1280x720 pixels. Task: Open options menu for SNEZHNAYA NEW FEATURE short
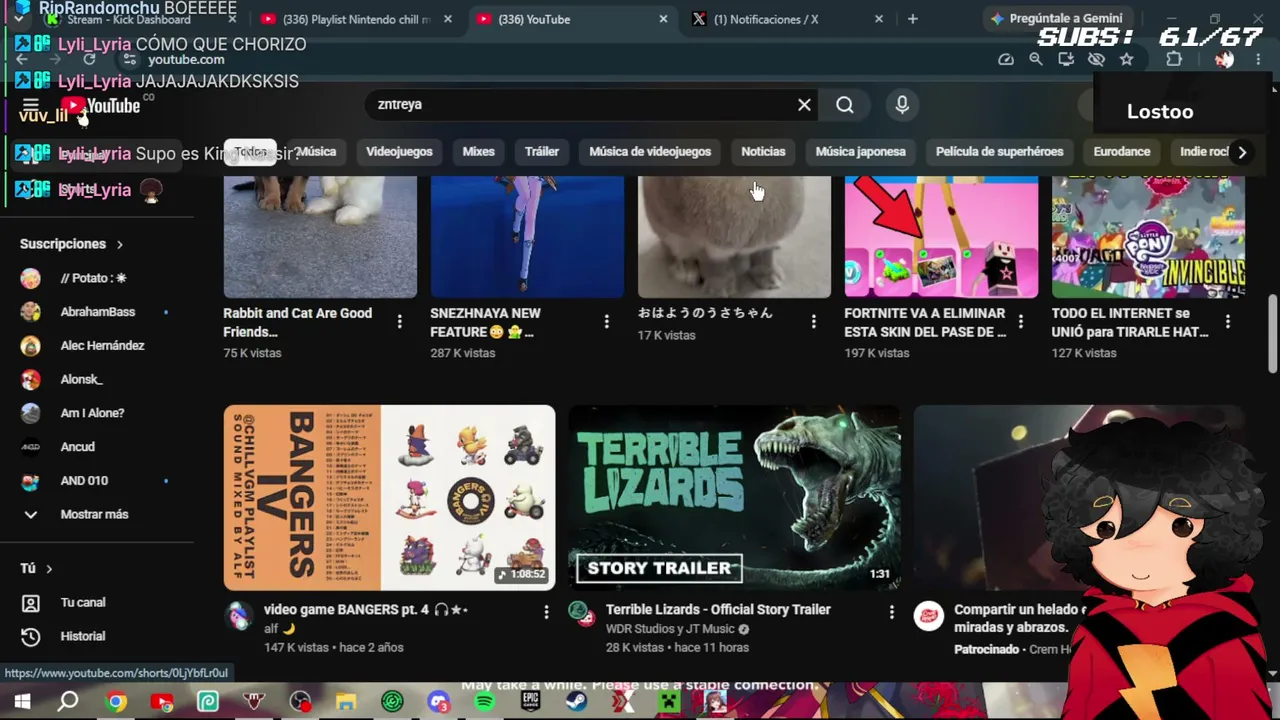(x=606, y=321)
